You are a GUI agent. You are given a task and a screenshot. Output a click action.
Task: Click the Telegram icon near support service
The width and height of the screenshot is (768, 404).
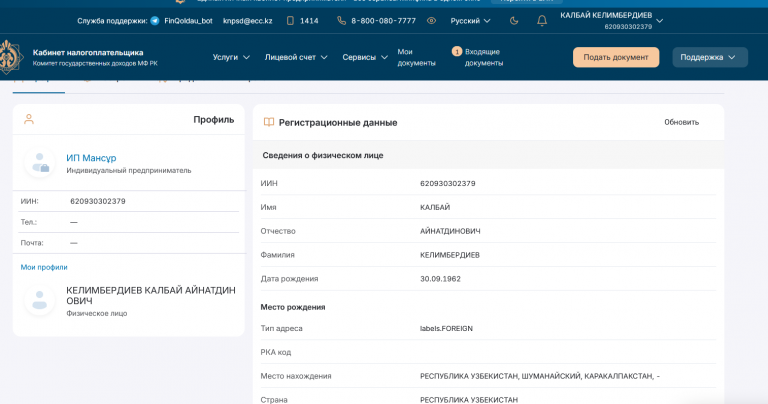pyautogui.click(x=155, y=21)
